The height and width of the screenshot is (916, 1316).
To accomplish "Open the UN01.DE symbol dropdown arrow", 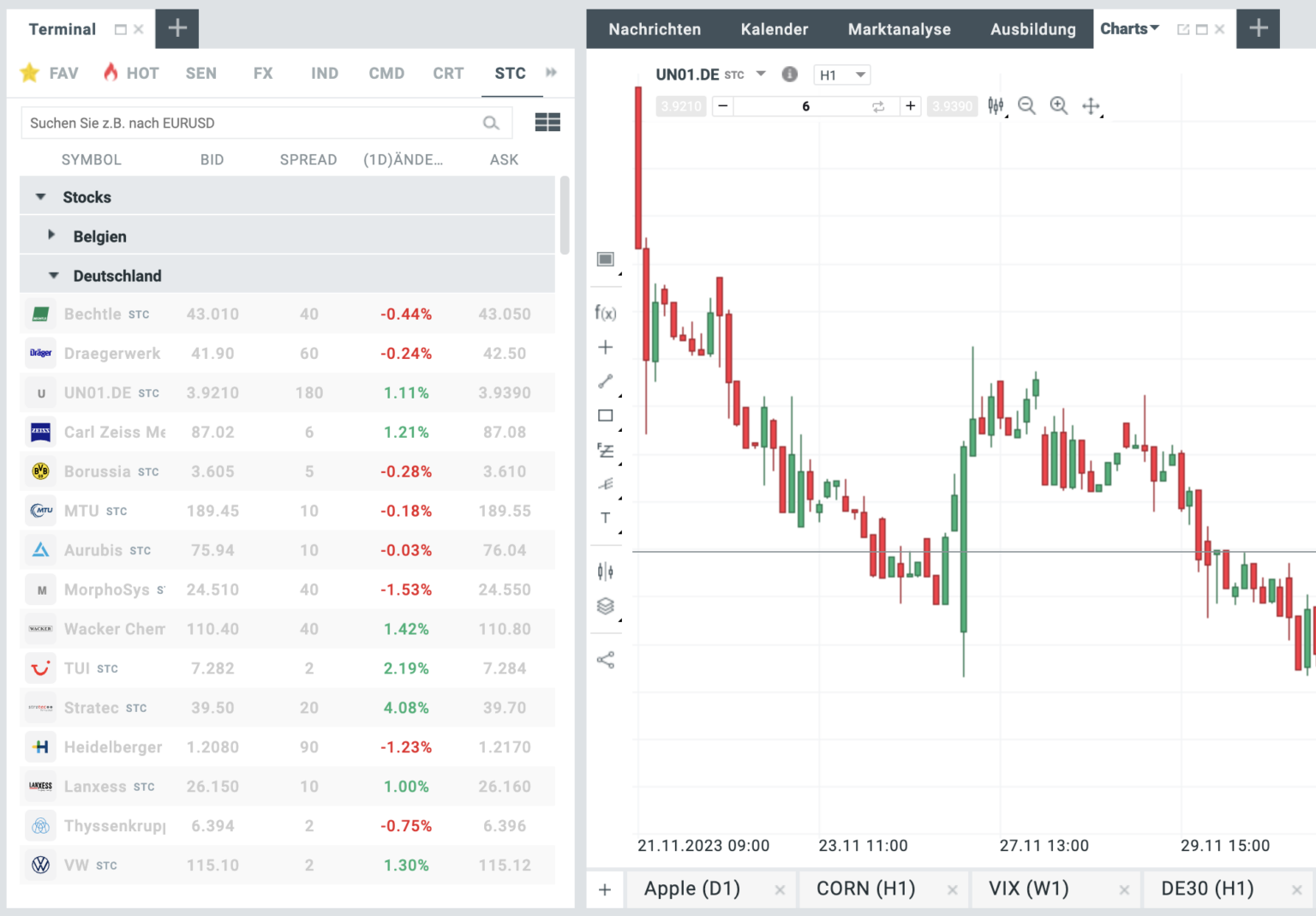I will point(761,75).
